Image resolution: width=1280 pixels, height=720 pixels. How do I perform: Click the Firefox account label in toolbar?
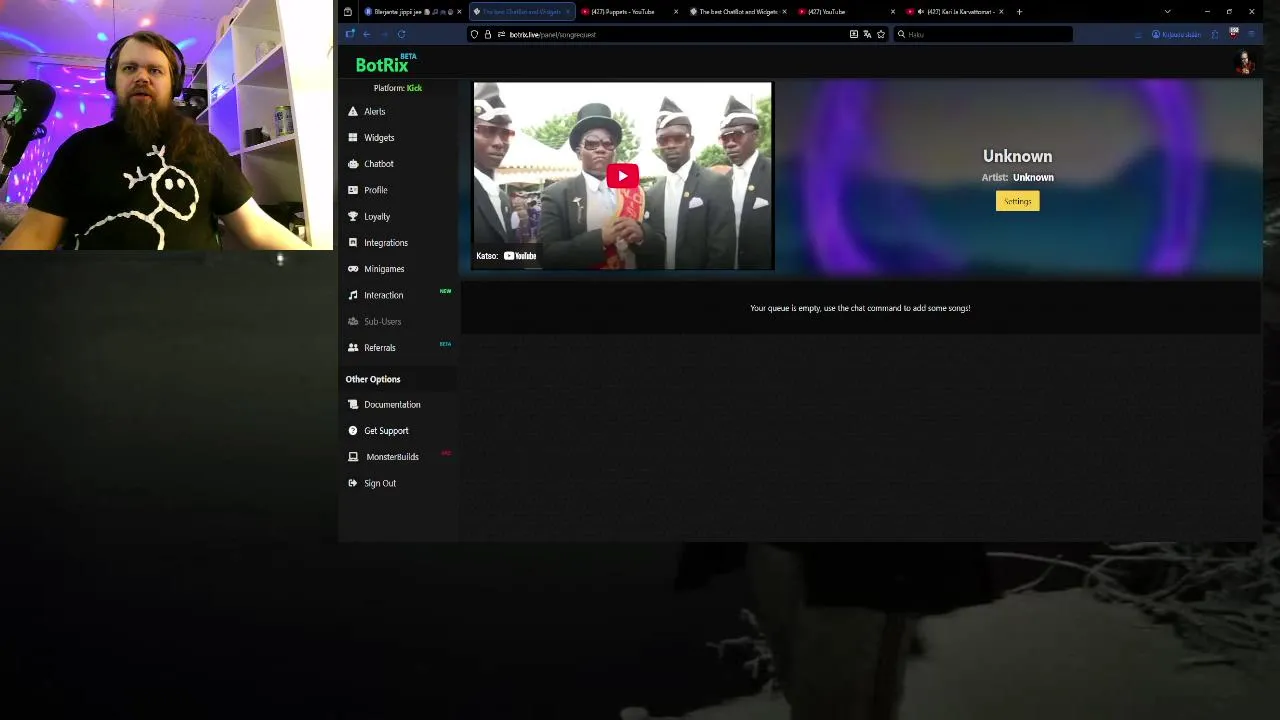pos(1177,34)
